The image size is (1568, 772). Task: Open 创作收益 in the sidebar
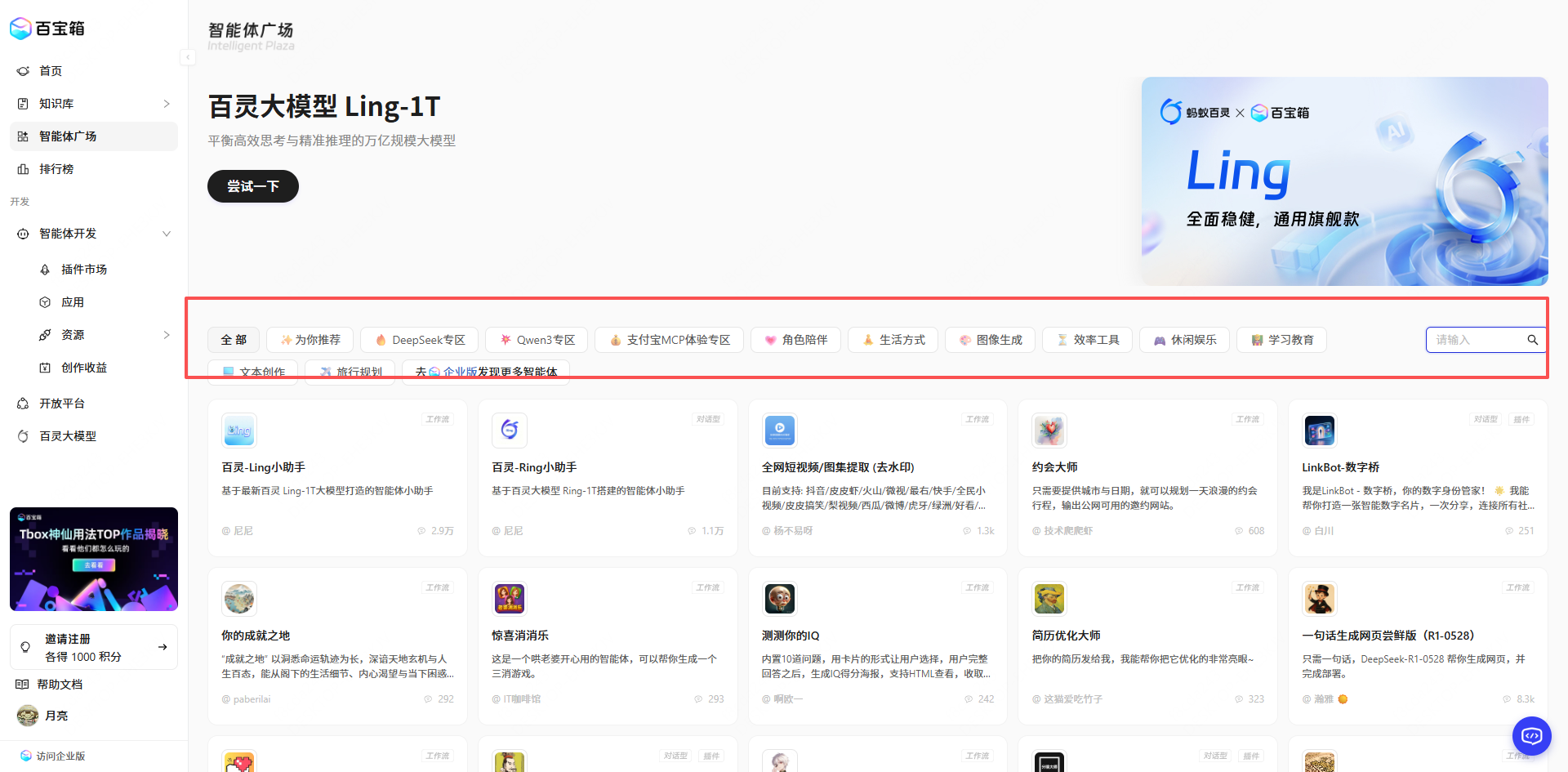(x=83, y=368)
